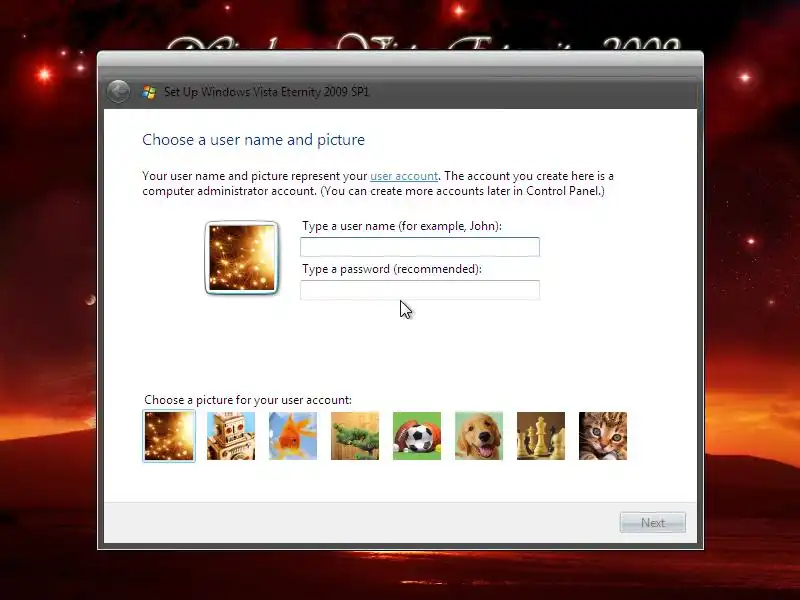Click the user name input field

[x=420, y=247]
